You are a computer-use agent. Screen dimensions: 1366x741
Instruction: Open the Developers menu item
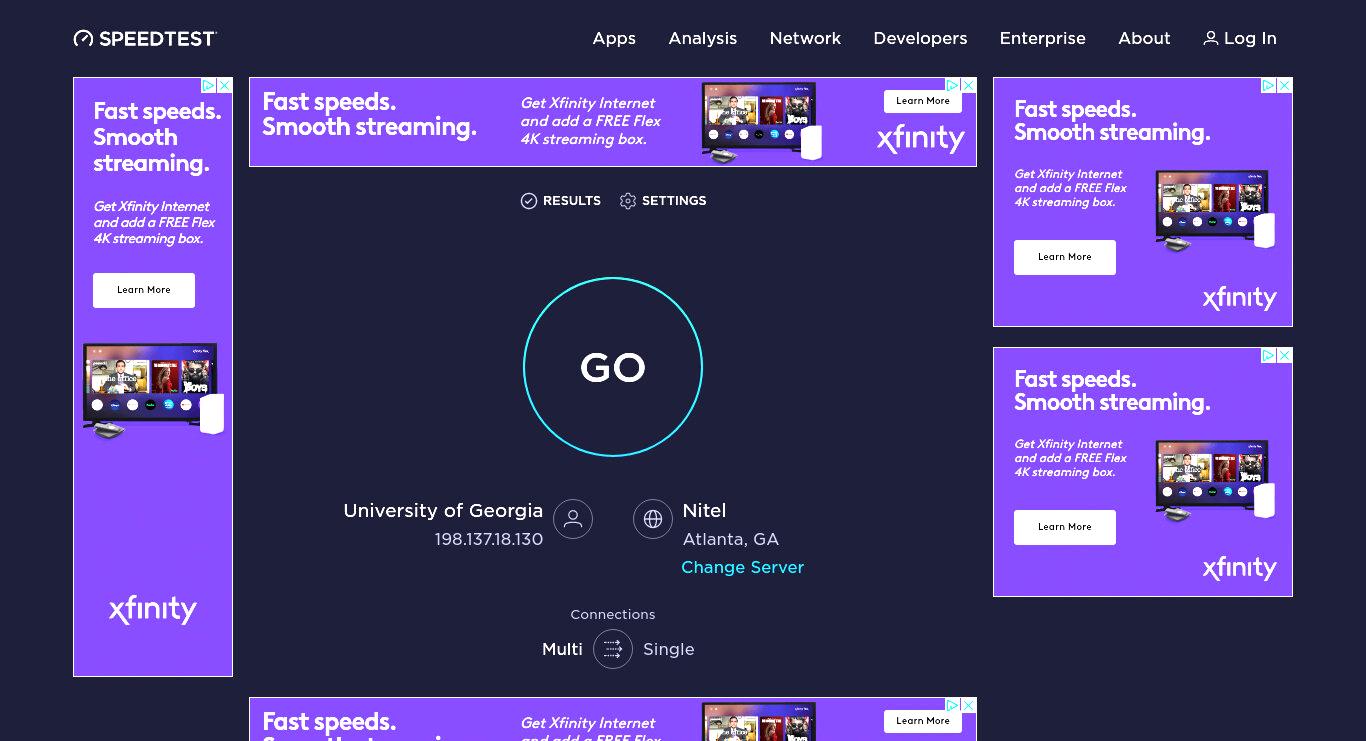(920, 38)
